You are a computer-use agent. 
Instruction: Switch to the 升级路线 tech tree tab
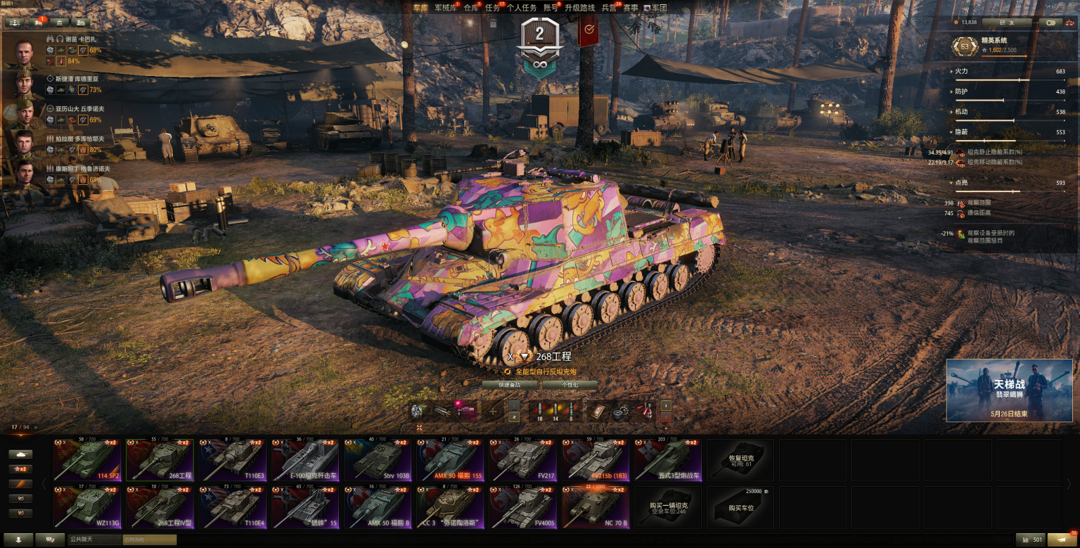coord(580,8)
